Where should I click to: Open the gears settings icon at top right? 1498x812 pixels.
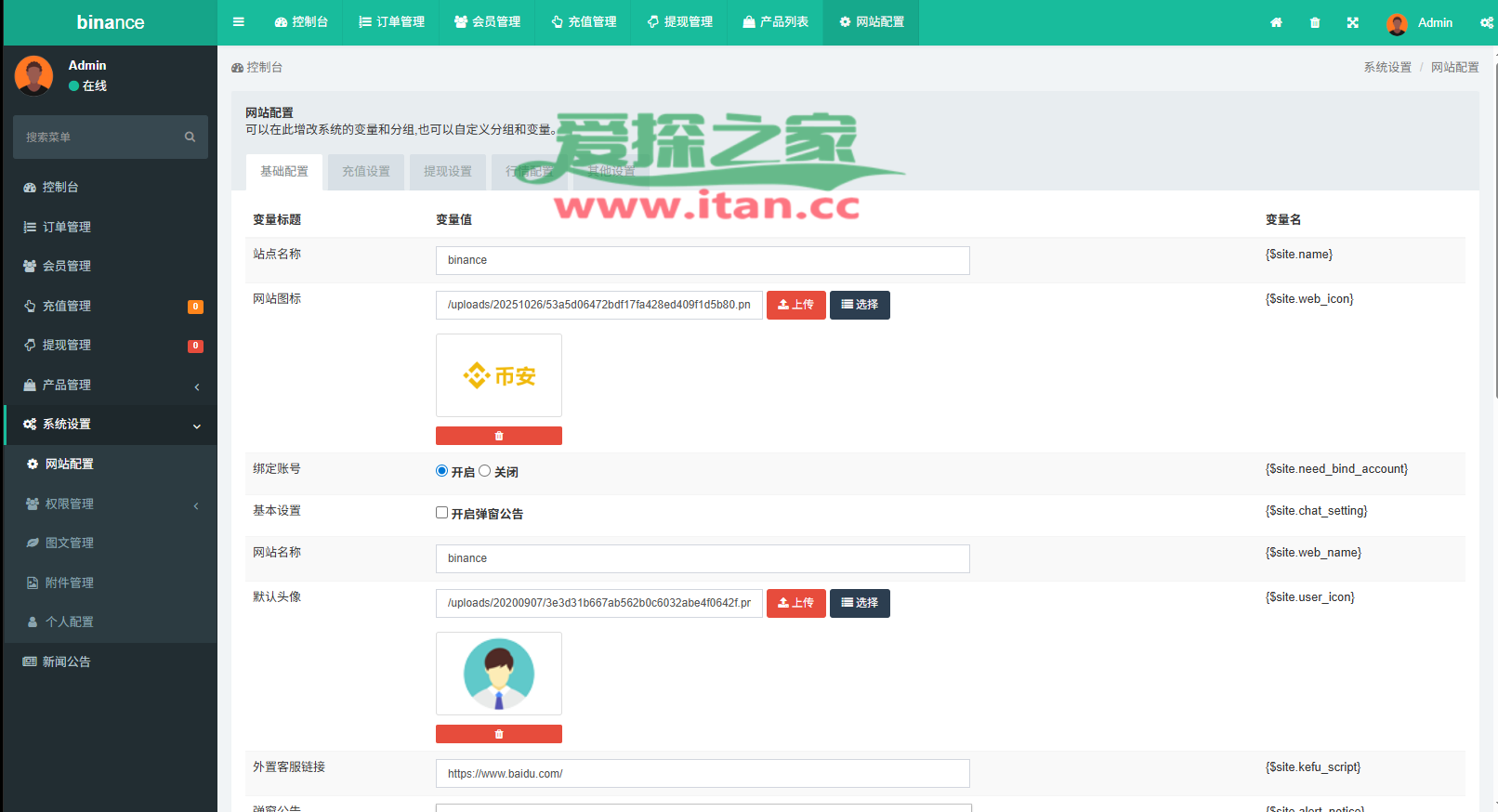tap(1486, 23)
